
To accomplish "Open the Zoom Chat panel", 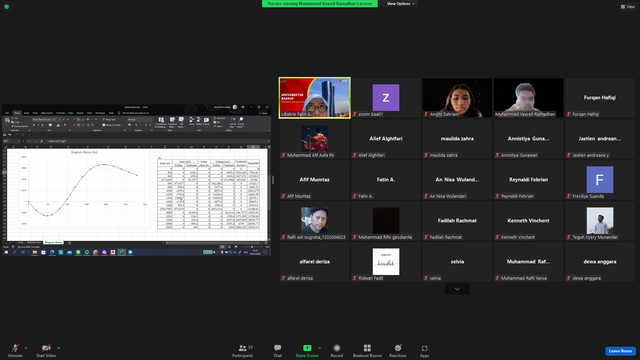I will pos(278,350).
